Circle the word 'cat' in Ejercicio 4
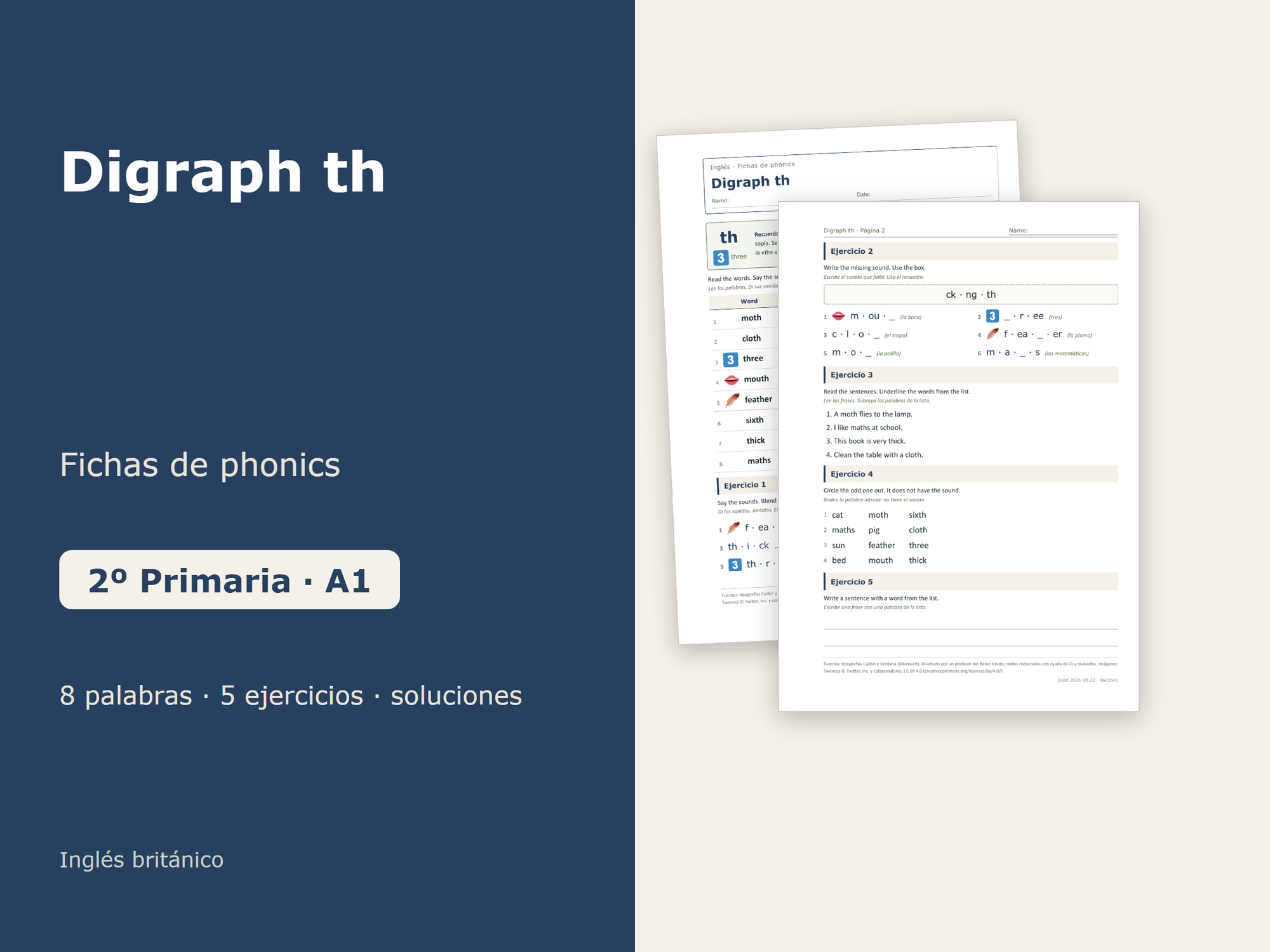Screen dimensions: 1270x952 pyautogui.click(x=838, y=515)
